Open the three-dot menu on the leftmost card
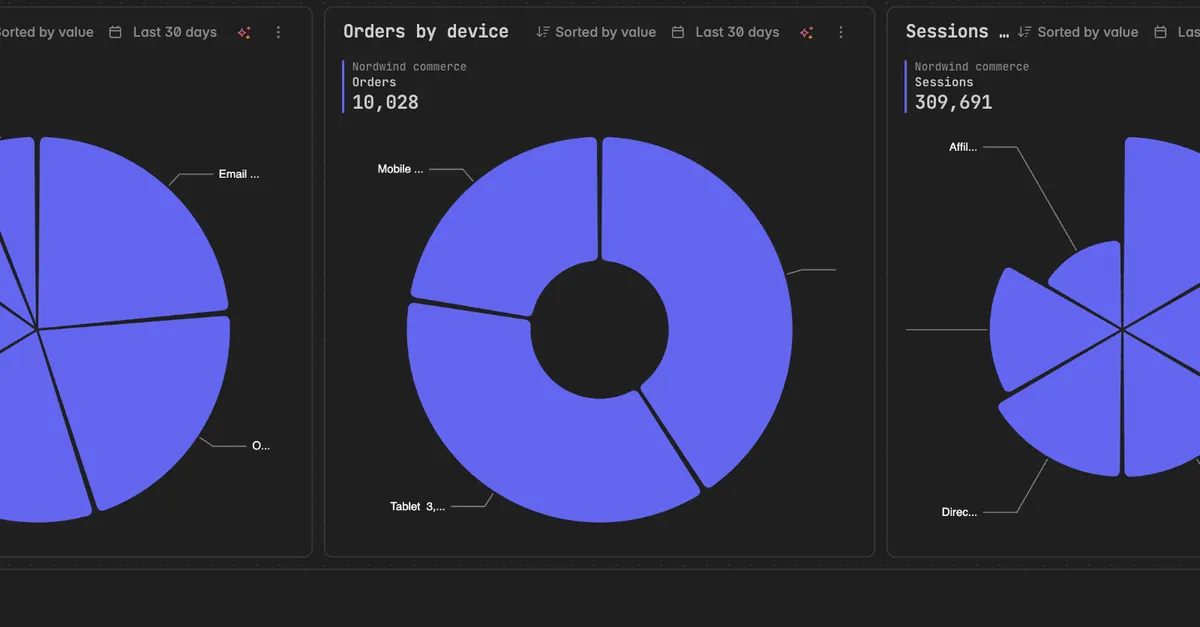 pos(278,32)
